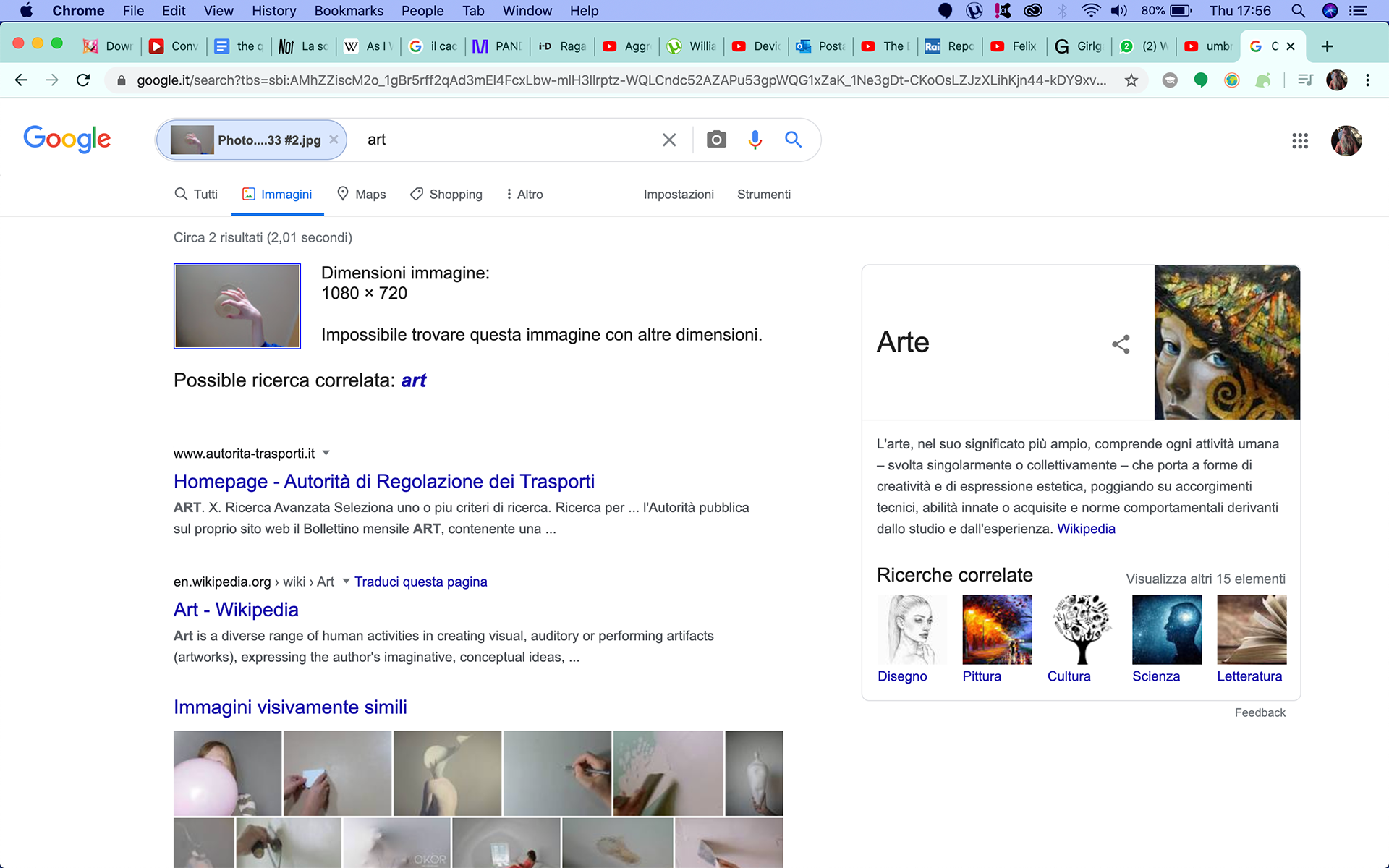Remove the Photo....33 #2.jpg image chip
1389x868 pixels.
coord(334,140)
